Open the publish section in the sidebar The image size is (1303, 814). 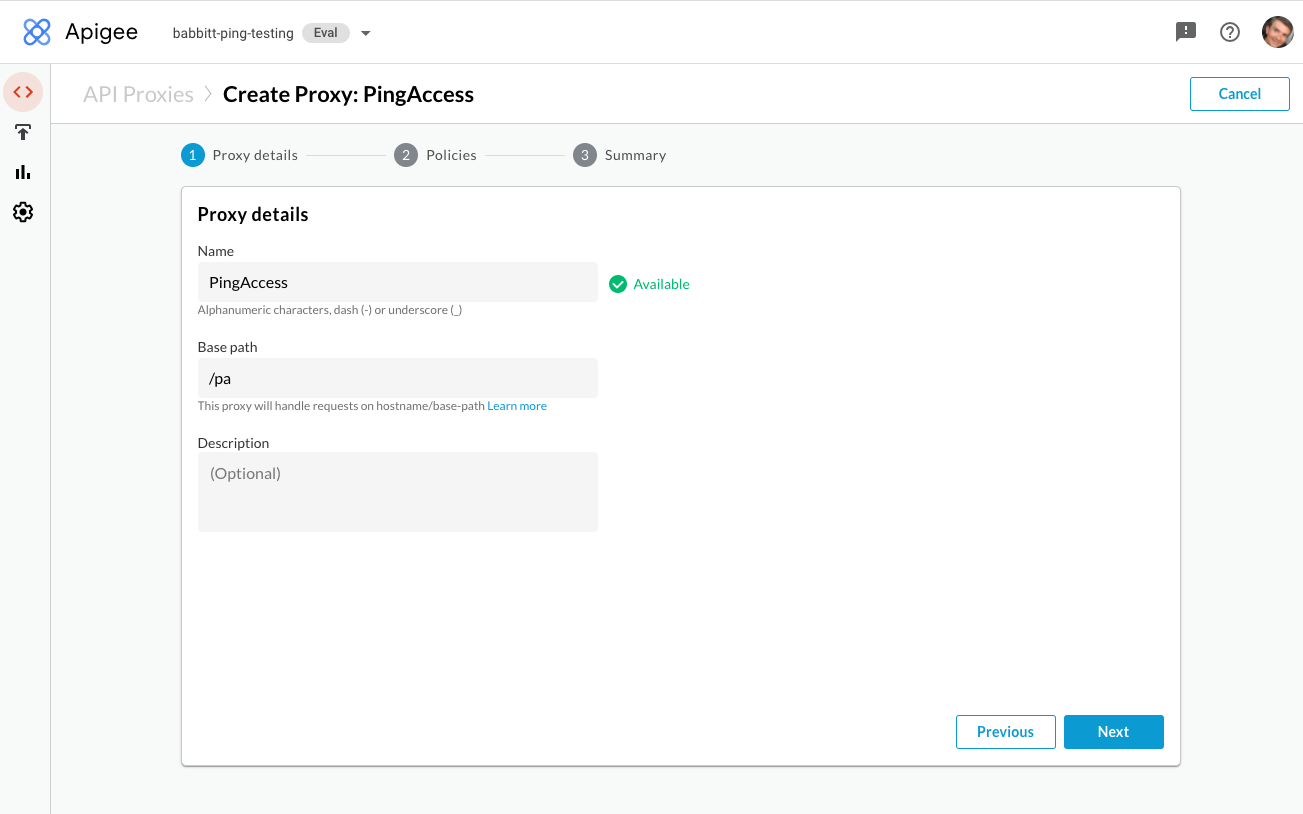pos(23,132)
